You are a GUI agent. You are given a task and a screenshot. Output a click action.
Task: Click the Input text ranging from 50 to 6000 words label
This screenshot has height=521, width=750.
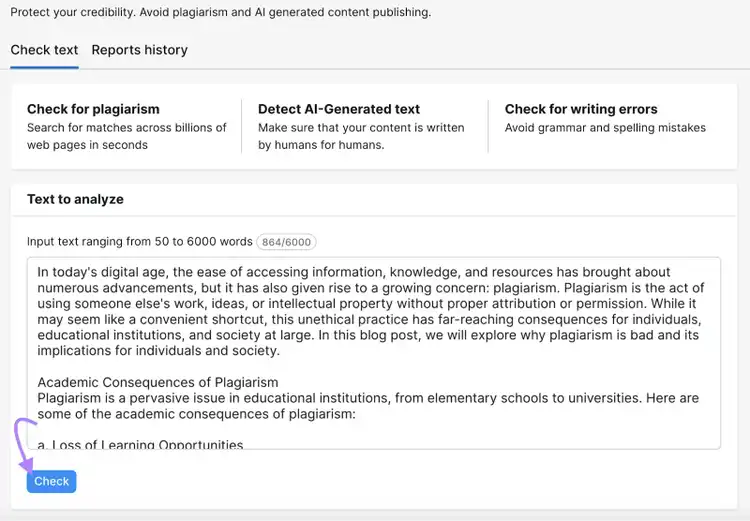point(140,242)
